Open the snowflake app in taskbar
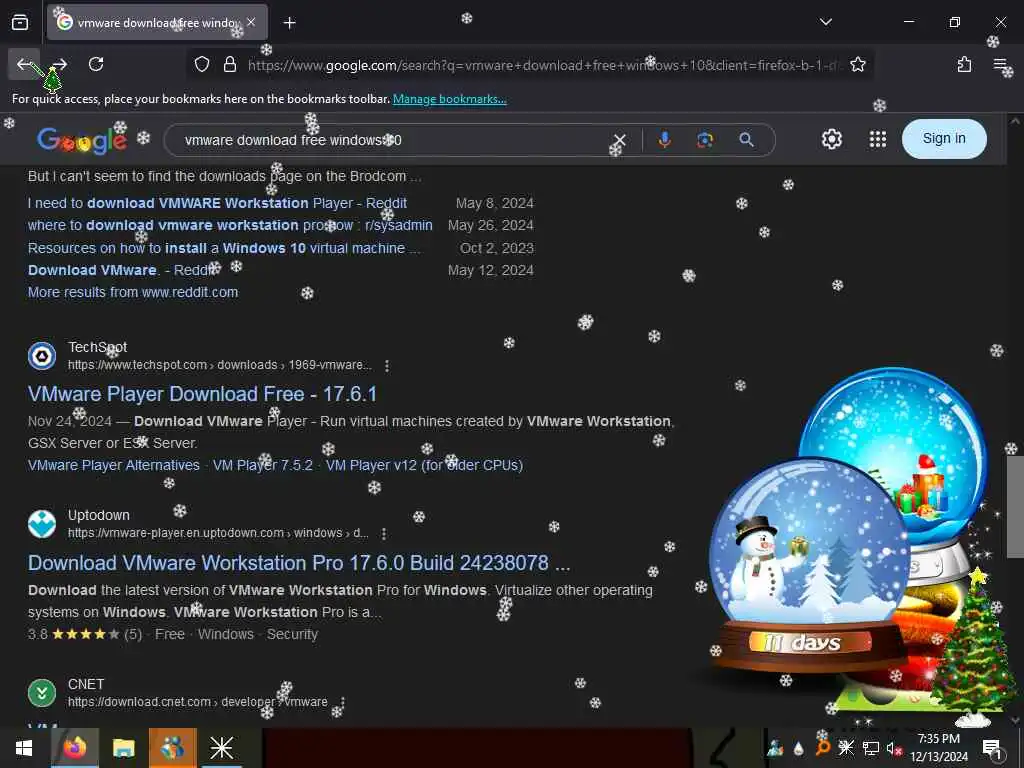The height and width of the screenshot is (768, 1024). 221,748
